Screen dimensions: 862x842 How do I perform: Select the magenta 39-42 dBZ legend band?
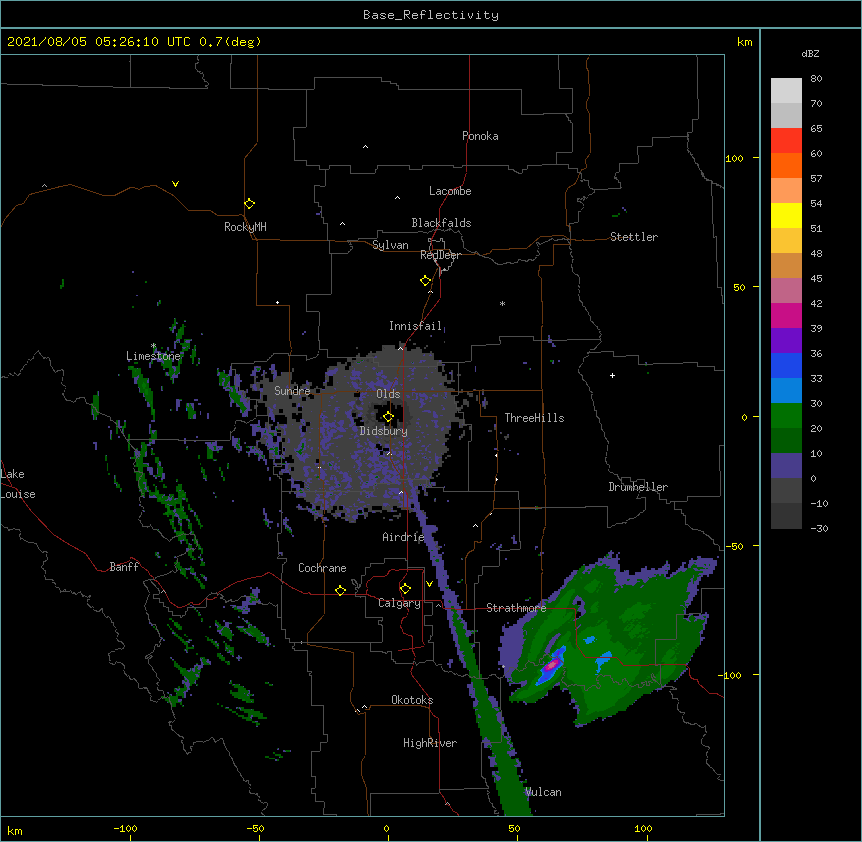tap(786, 315)
